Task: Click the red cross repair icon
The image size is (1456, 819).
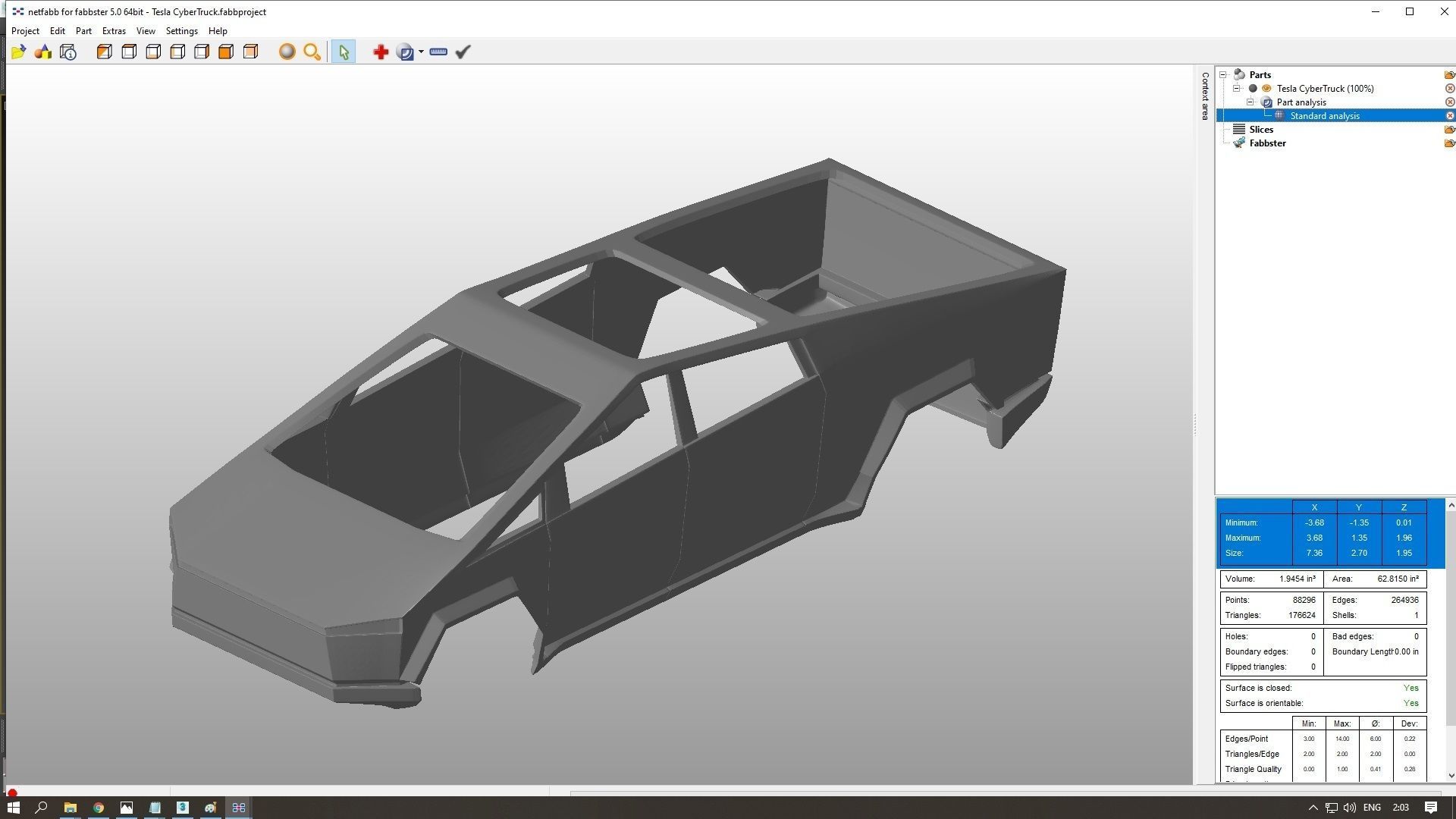Action: pyautogui.click(x=381, y=52)
